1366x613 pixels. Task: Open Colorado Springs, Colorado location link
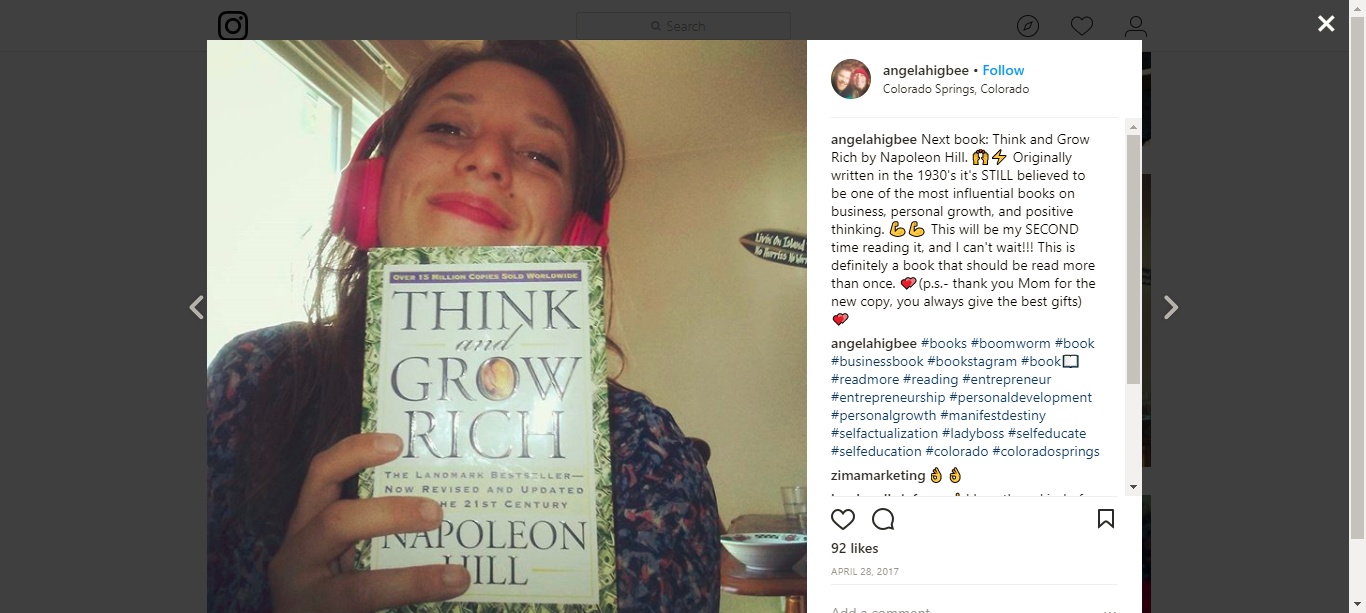tap(956, 89)
